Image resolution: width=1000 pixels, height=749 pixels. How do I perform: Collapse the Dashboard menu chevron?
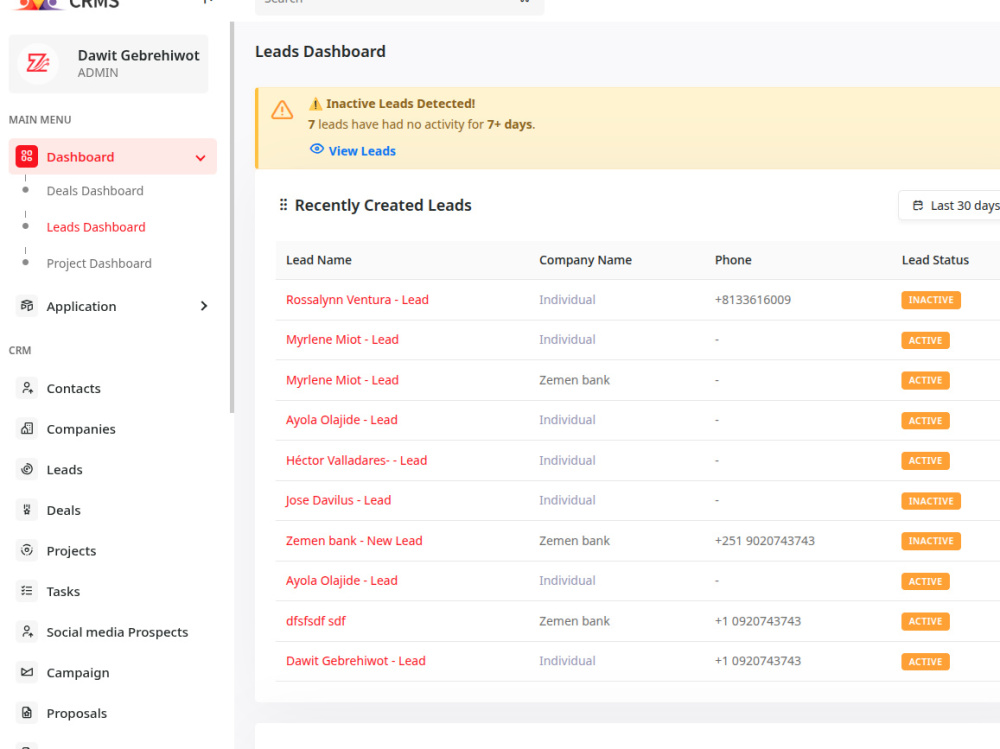(x=200, y=158)
